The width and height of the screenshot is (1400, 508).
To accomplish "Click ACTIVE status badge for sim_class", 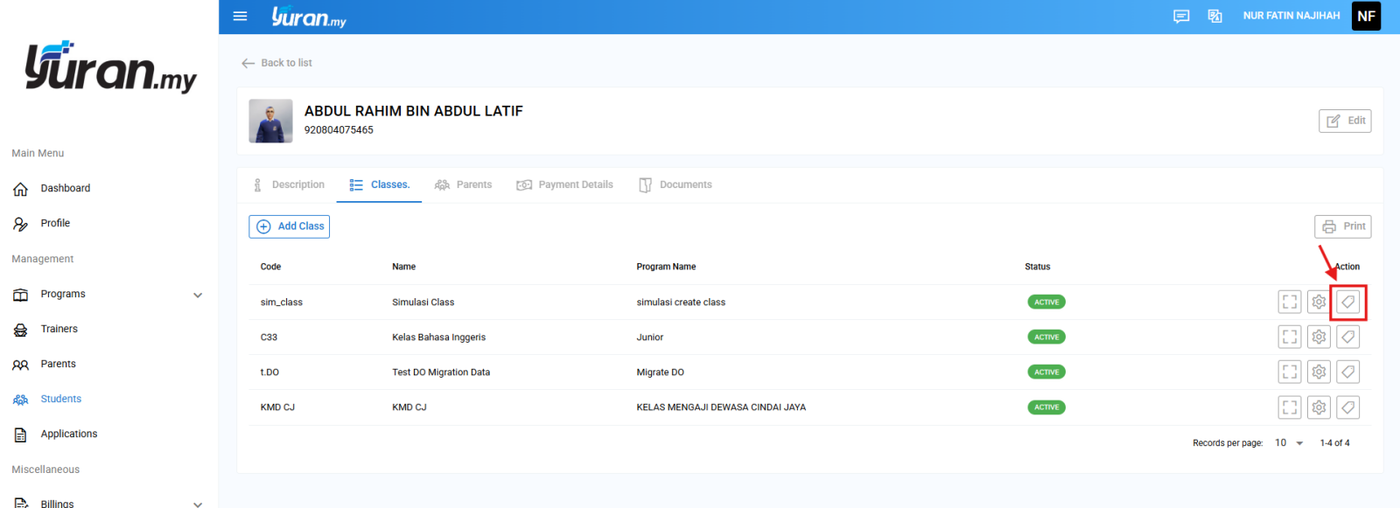I will pos(1046,302).
